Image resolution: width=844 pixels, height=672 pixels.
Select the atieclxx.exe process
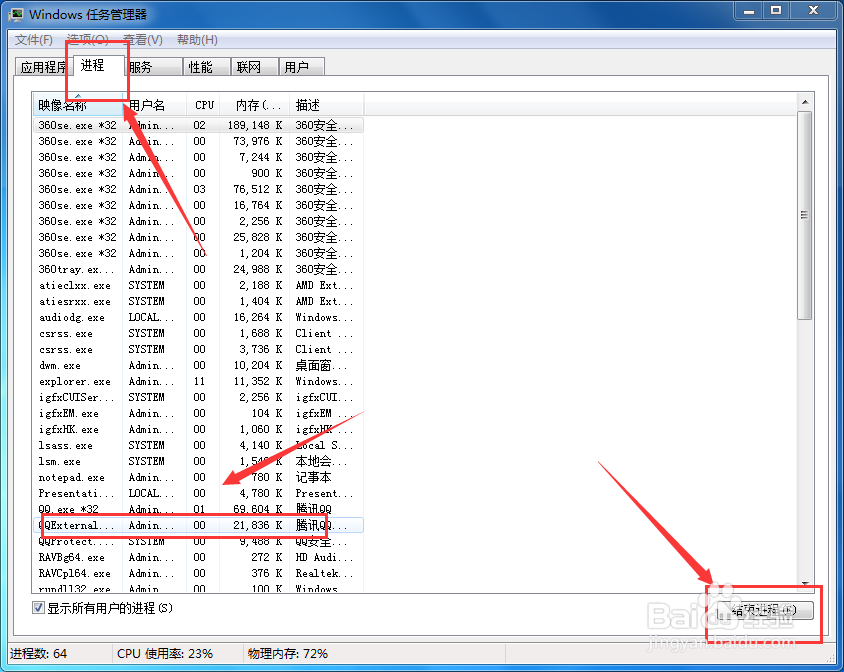198,285
